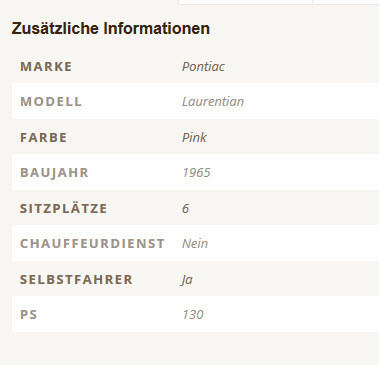Click the seat count value 6

click(186, 209)
